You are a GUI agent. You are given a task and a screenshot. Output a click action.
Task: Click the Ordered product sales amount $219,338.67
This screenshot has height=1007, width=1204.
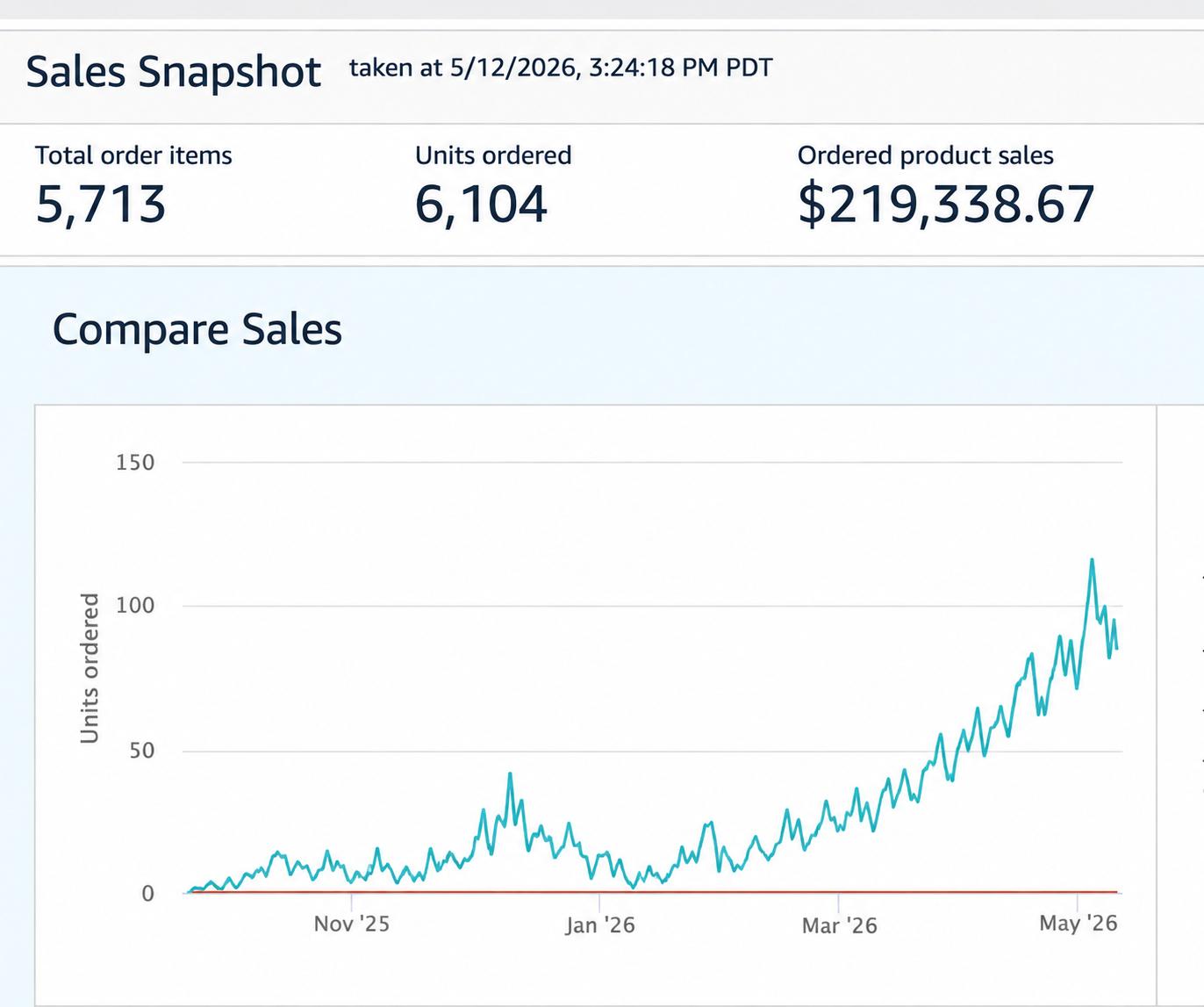946,205
